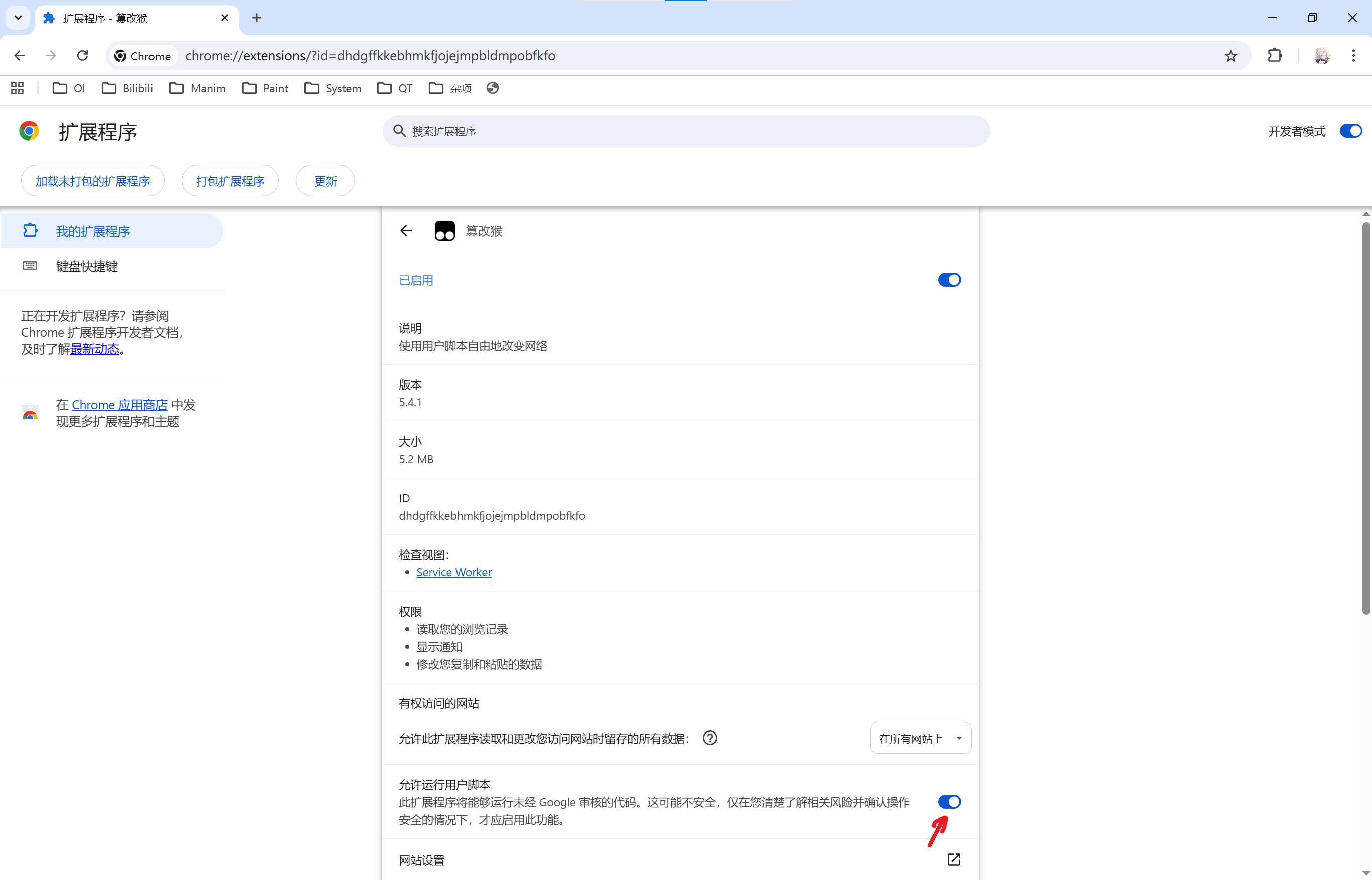Click the 修改您复制和粘贴的数据 permission entry
This screenshot has height=880, width=1372.
coord(479,664)
